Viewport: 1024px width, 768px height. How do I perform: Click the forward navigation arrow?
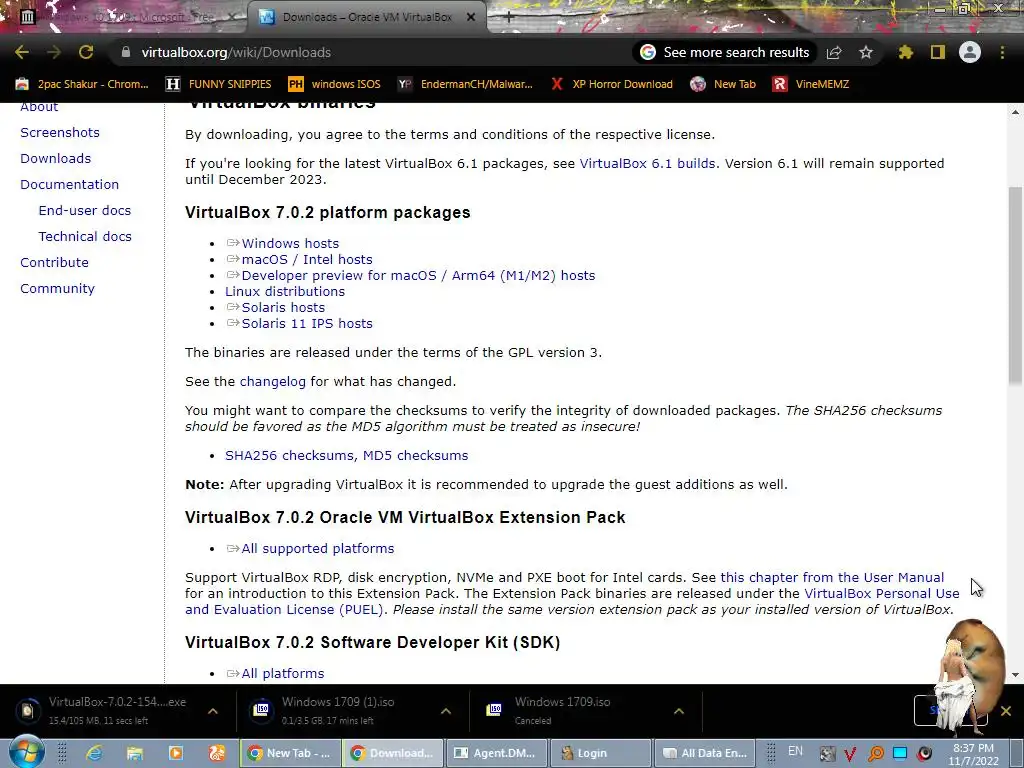[x=54, y=52]
